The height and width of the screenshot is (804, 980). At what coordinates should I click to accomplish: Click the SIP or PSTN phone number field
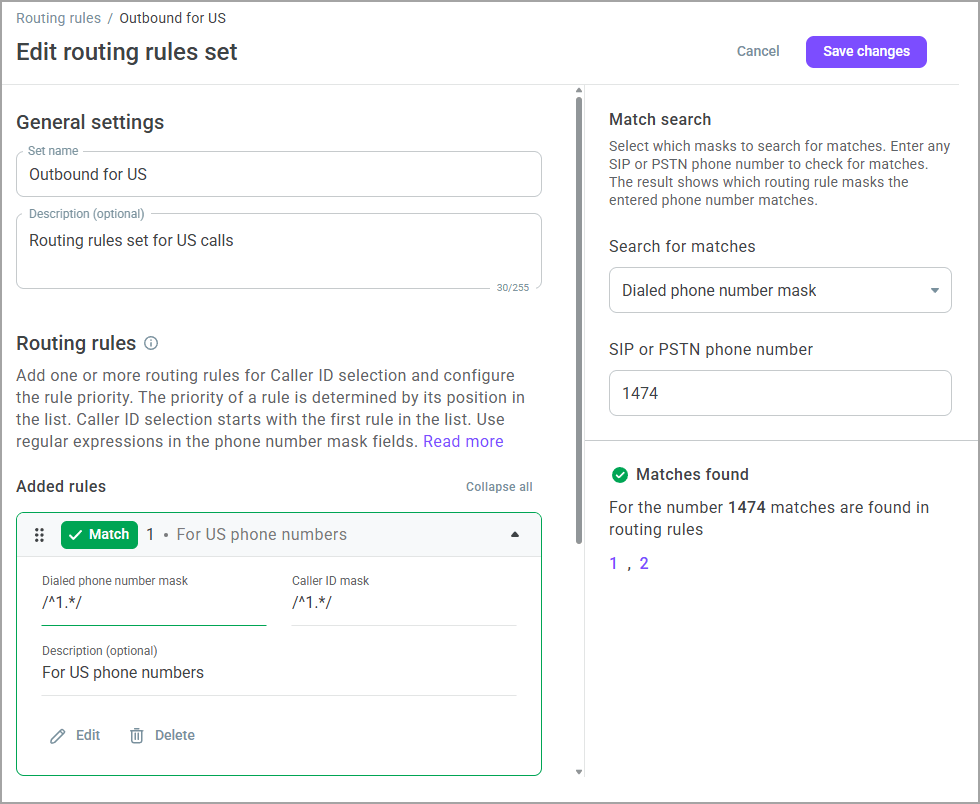(780, 393)
